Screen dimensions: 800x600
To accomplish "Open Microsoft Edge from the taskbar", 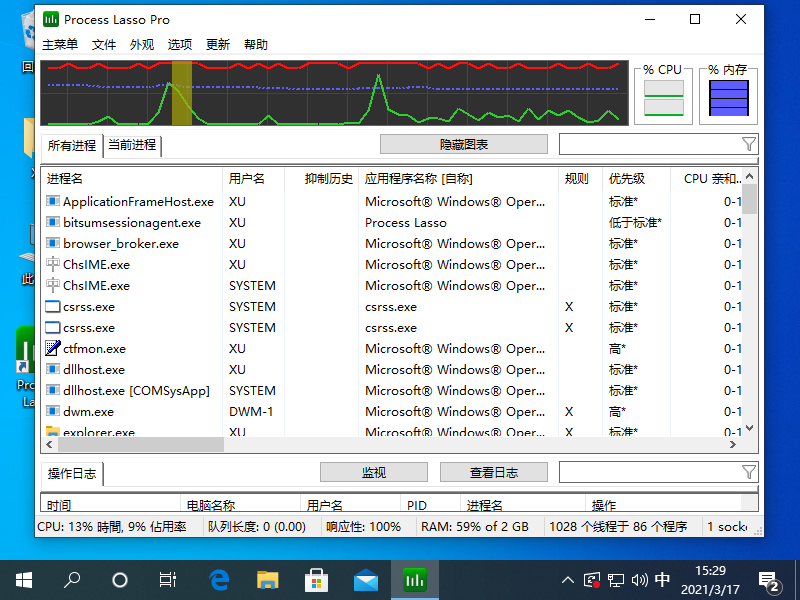I will point(219,579).
